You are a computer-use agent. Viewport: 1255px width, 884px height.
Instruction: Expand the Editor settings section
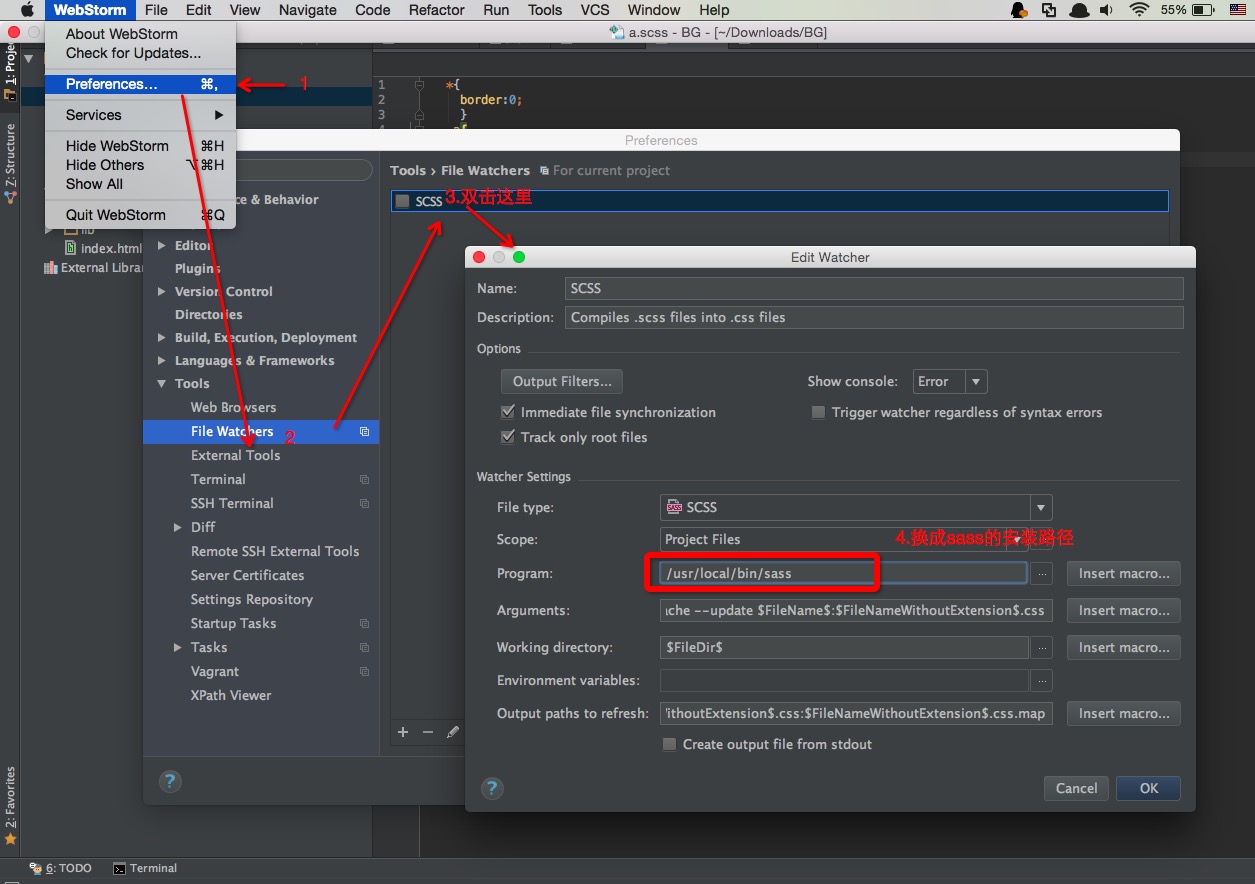(162, 245)
